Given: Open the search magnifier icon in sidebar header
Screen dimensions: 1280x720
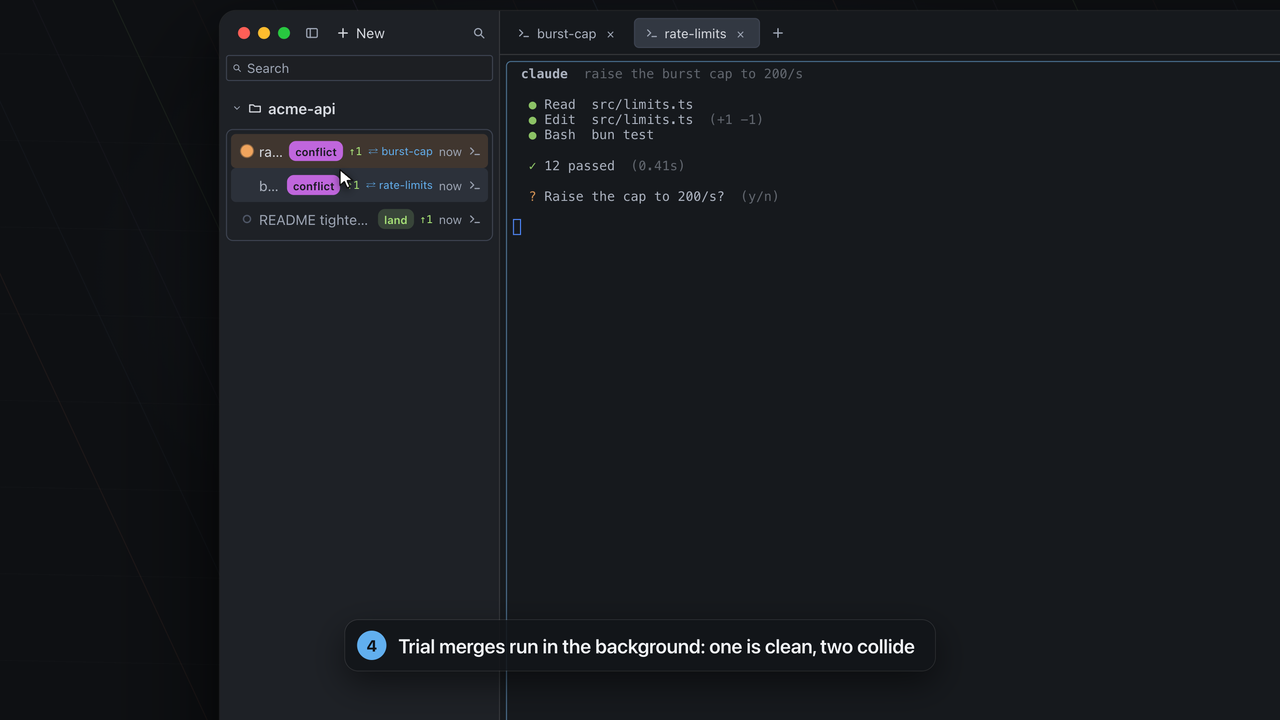Looking at the screenshot, I should tap(479, 33).
